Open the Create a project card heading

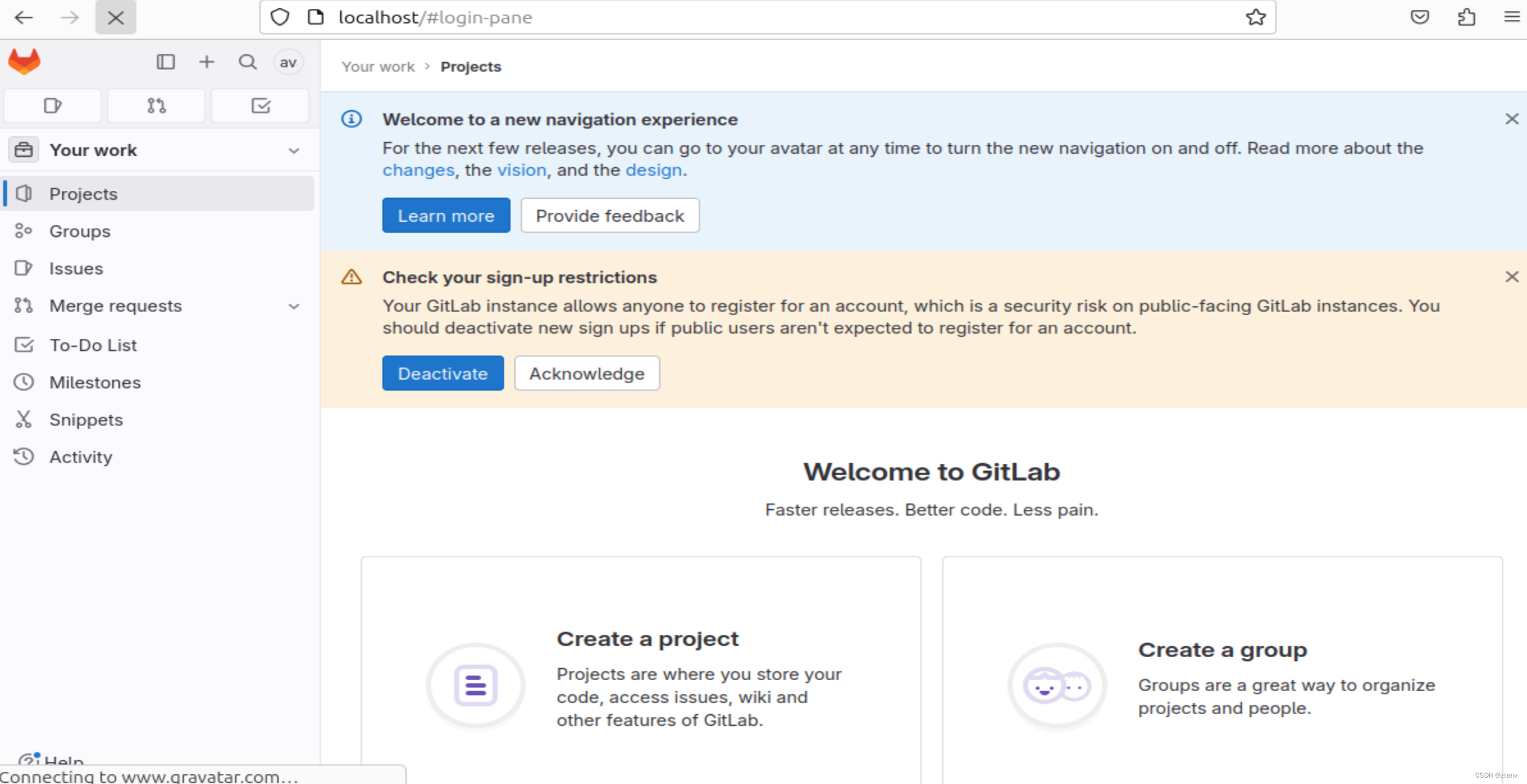click(647, 639)
